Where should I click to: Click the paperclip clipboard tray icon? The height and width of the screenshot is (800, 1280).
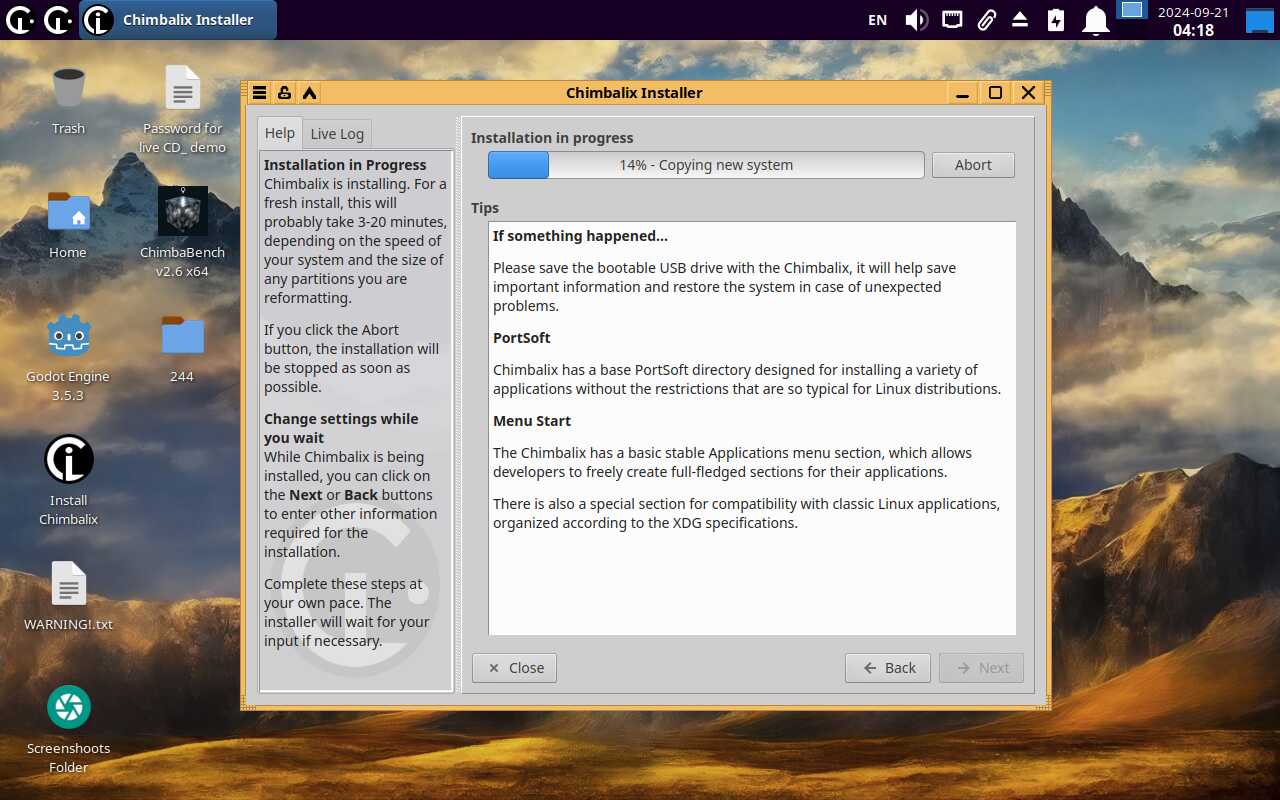[986, 20]
